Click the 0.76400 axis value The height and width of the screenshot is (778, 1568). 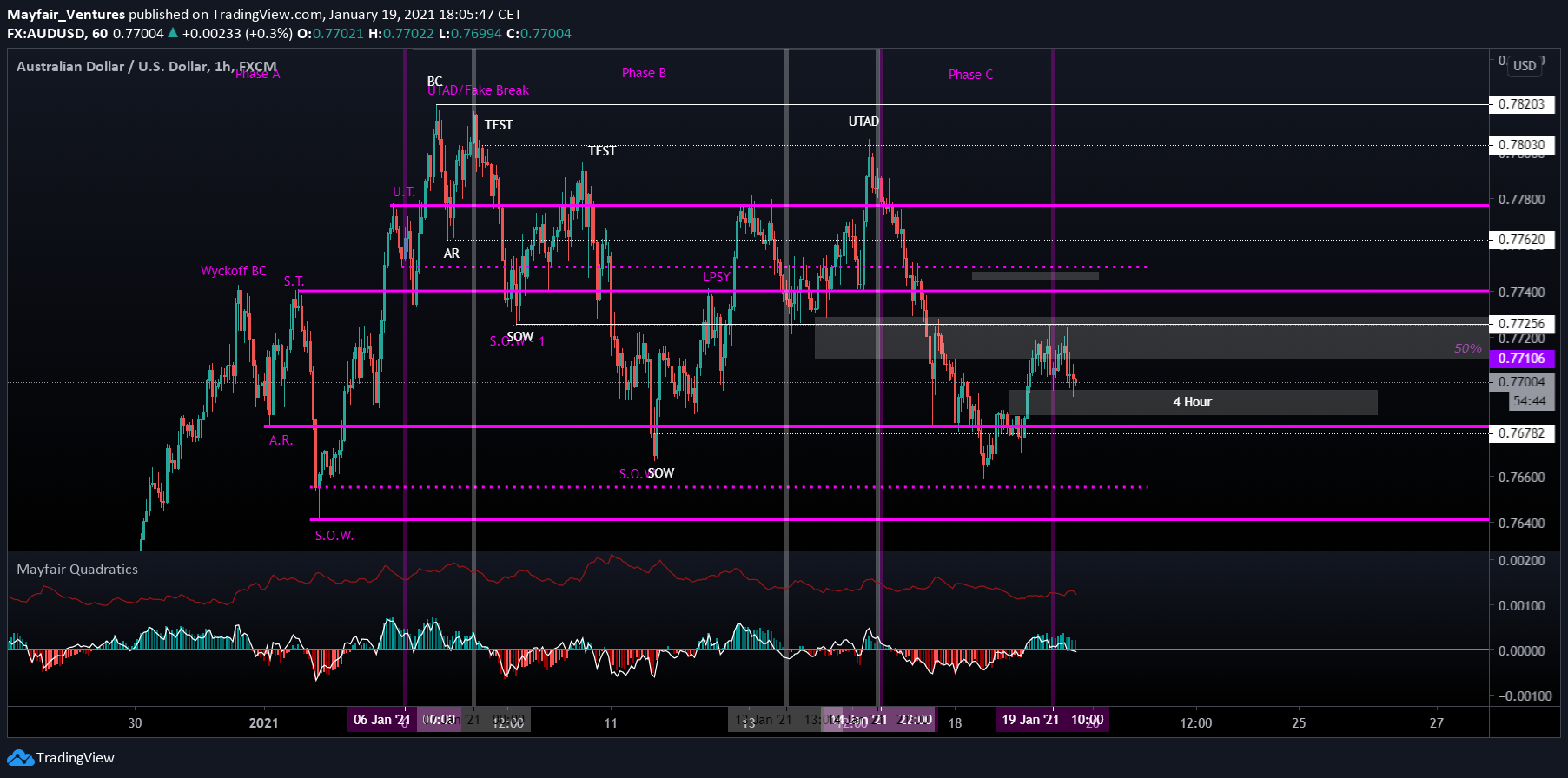1522,524
